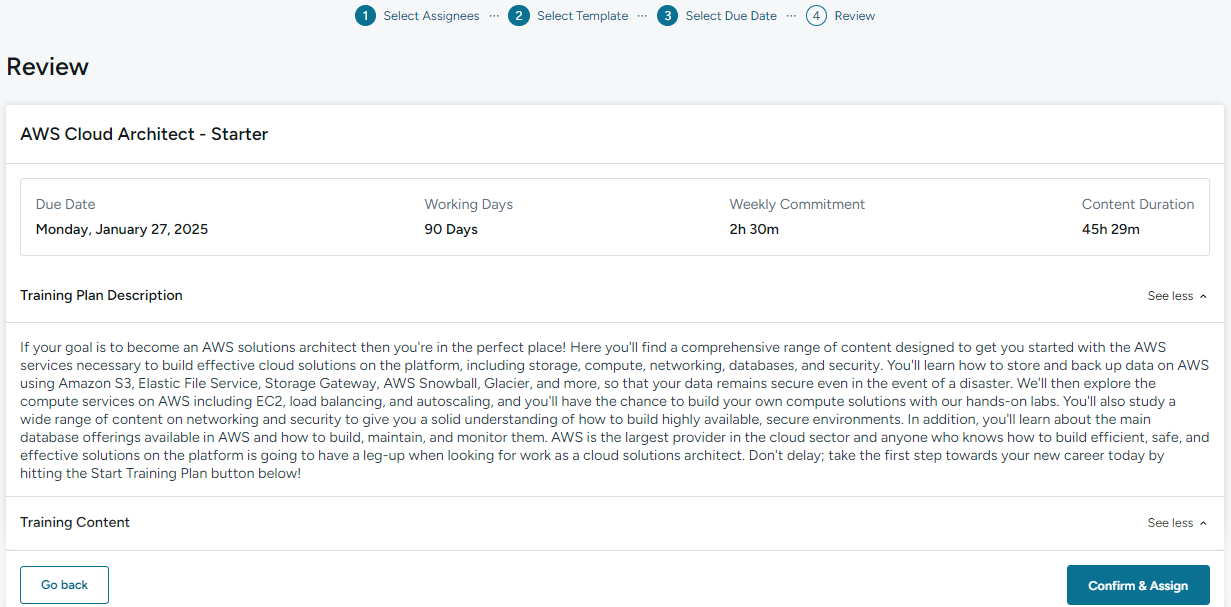Click the Training Content heading

pos(75,522)
